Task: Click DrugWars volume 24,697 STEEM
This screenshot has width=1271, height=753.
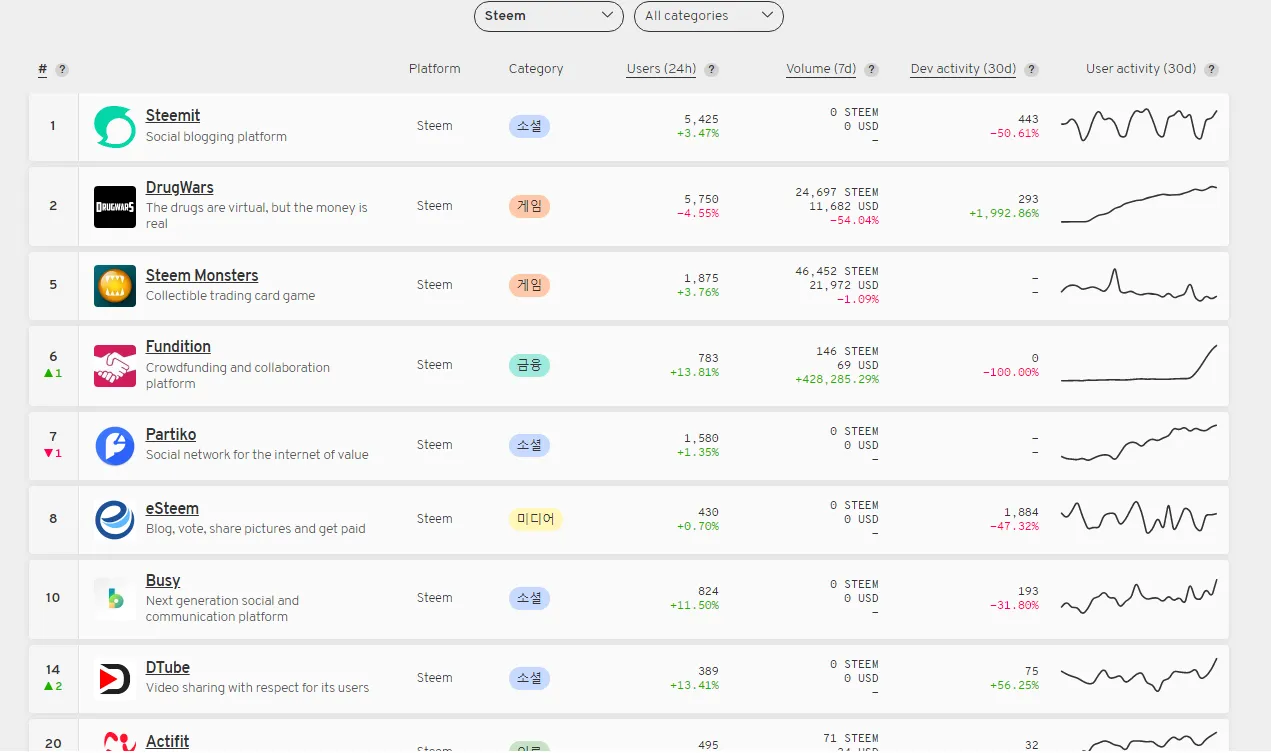Action: pyautogui.click(x=837, y=192)
